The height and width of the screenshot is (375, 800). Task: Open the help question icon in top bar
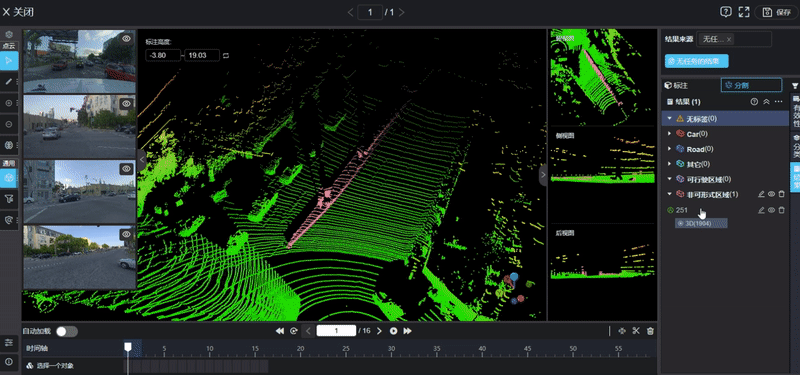(726, 12)
